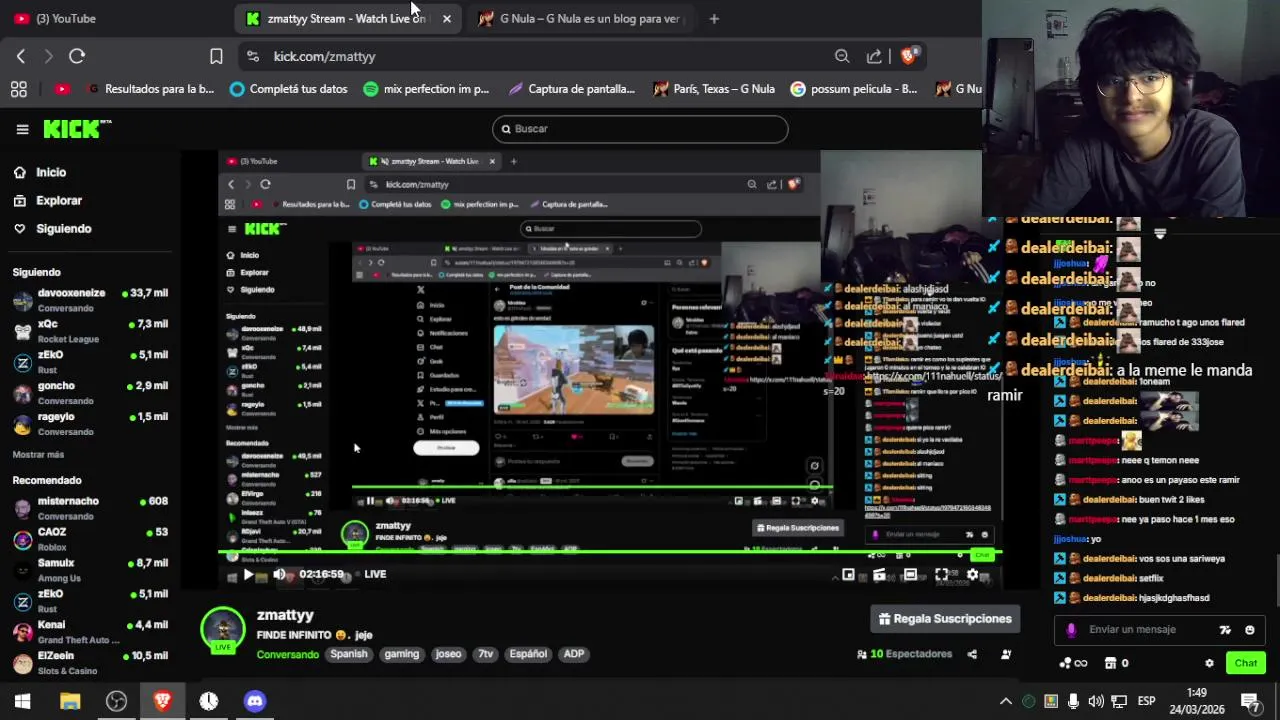The width and height of the screenshot is (1280, 720).
Task: Open the Kick hamburger sidebar menu
Action: tap(22, 129)
